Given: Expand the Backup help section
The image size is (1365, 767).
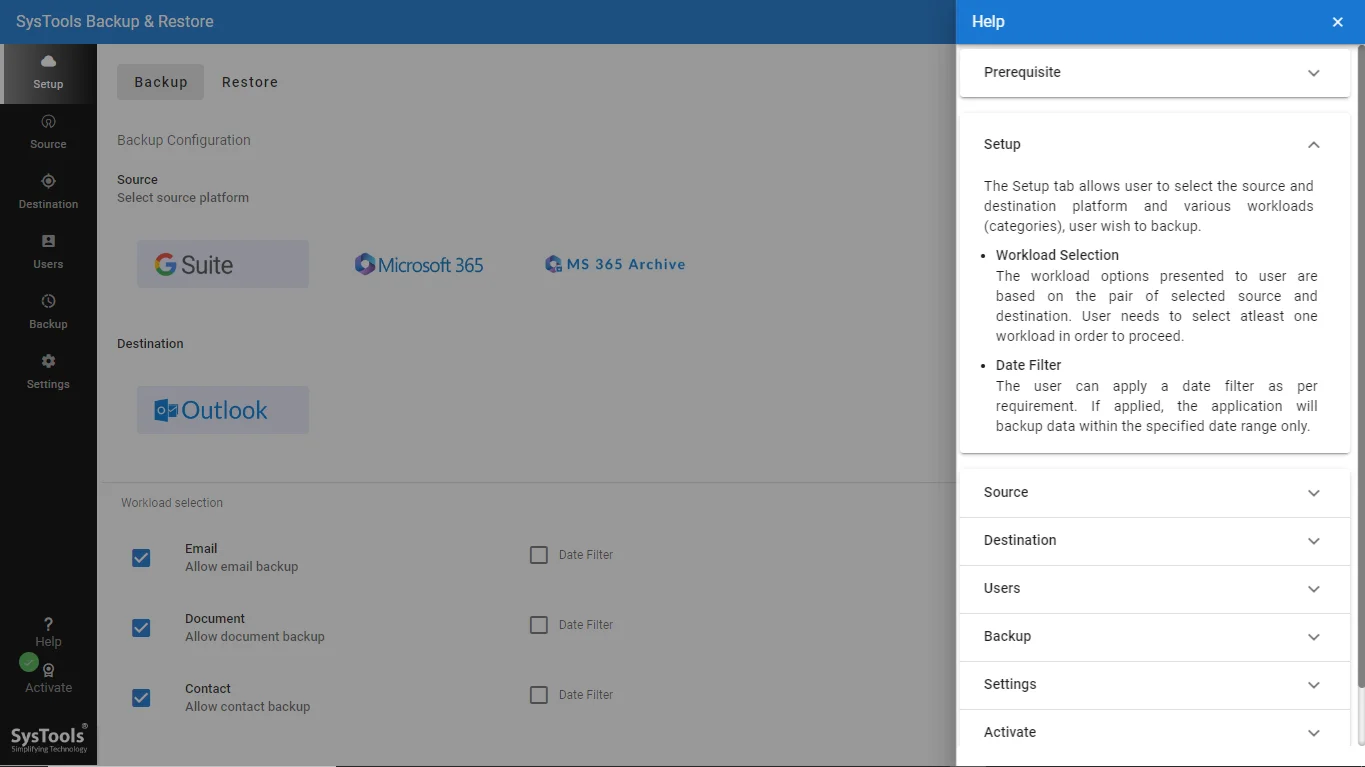Looking at the screenshot, I should click(1155, 636).
